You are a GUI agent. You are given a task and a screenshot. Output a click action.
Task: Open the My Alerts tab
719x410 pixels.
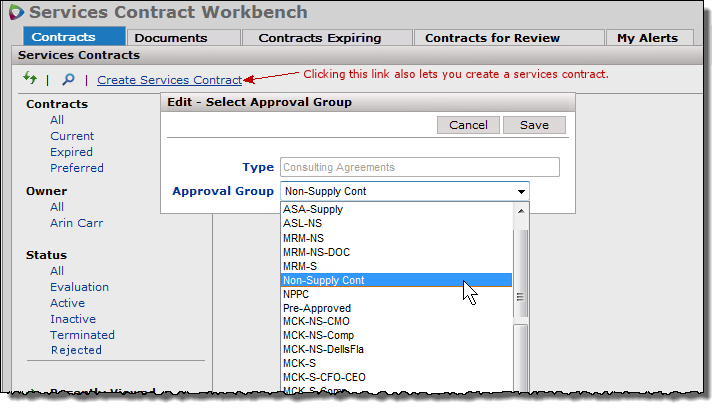point(647,38)
